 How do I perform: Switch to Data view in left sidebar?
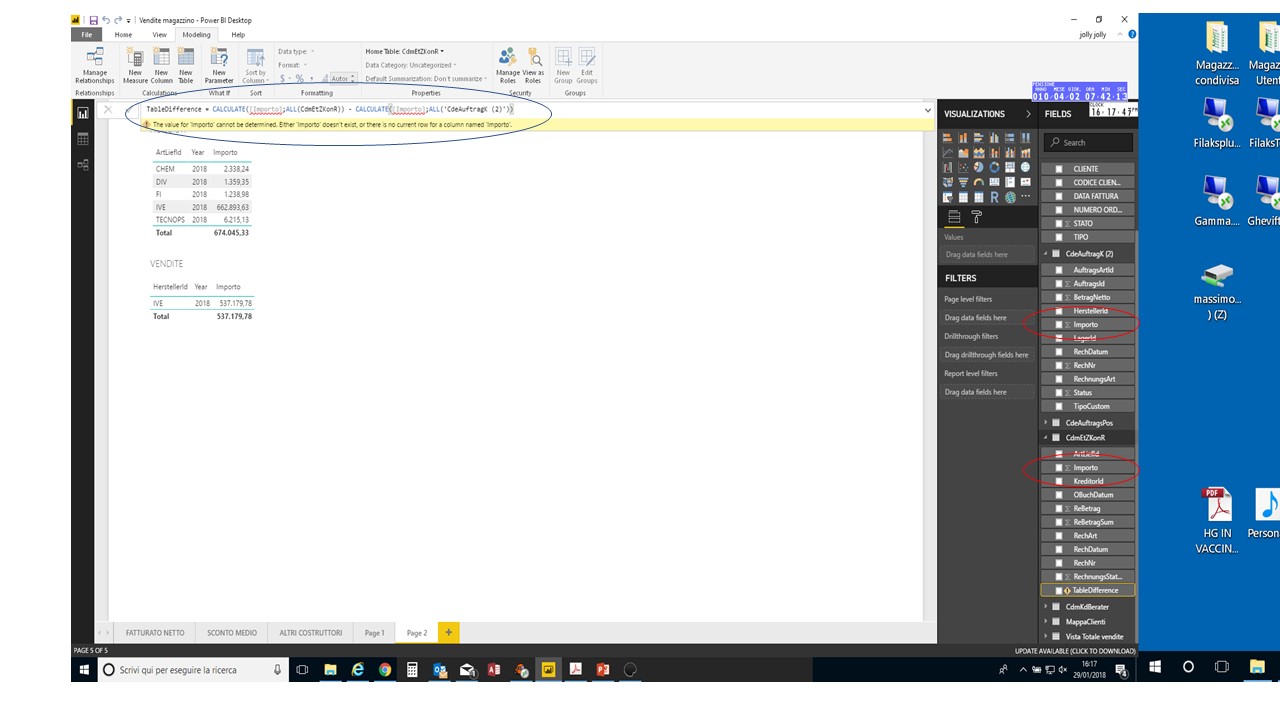(83, 139)
